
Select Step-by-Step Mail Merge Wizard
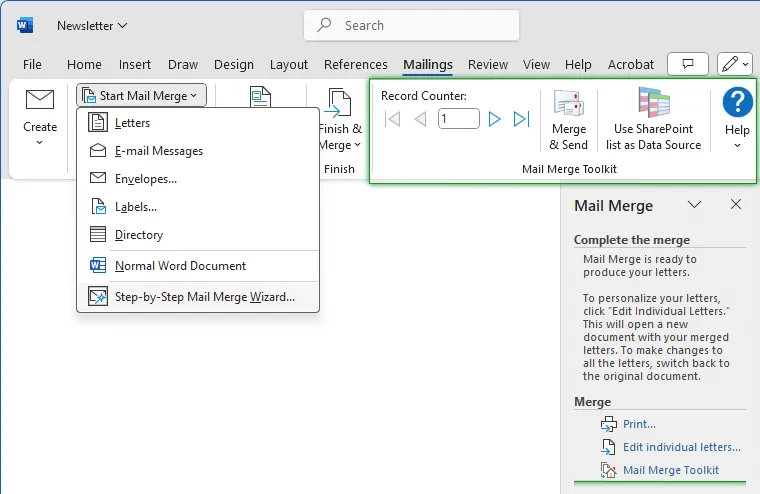[204, 297]
